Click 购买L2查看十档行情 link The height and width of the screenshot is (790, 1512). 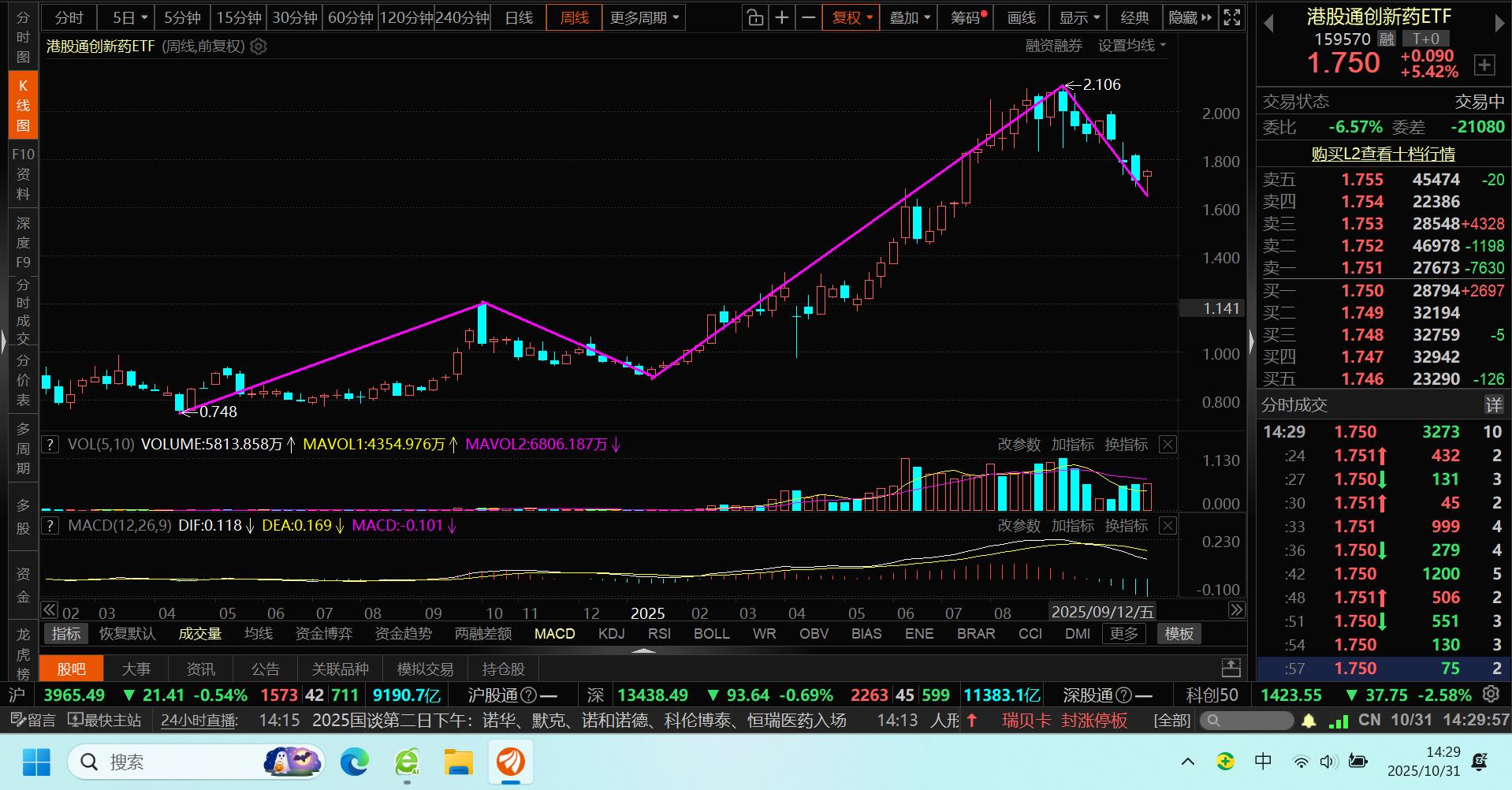click(1383, 154)
